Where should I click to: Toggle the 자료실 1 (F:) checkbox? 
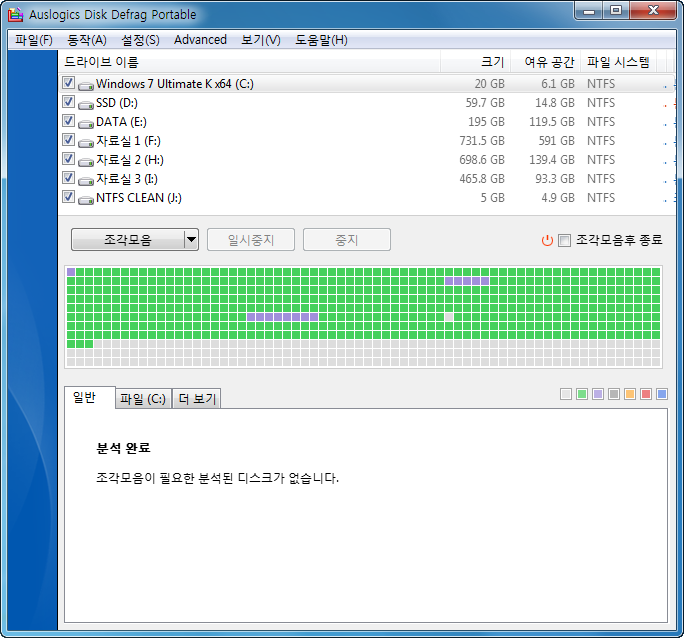click(x=68, y=140)
